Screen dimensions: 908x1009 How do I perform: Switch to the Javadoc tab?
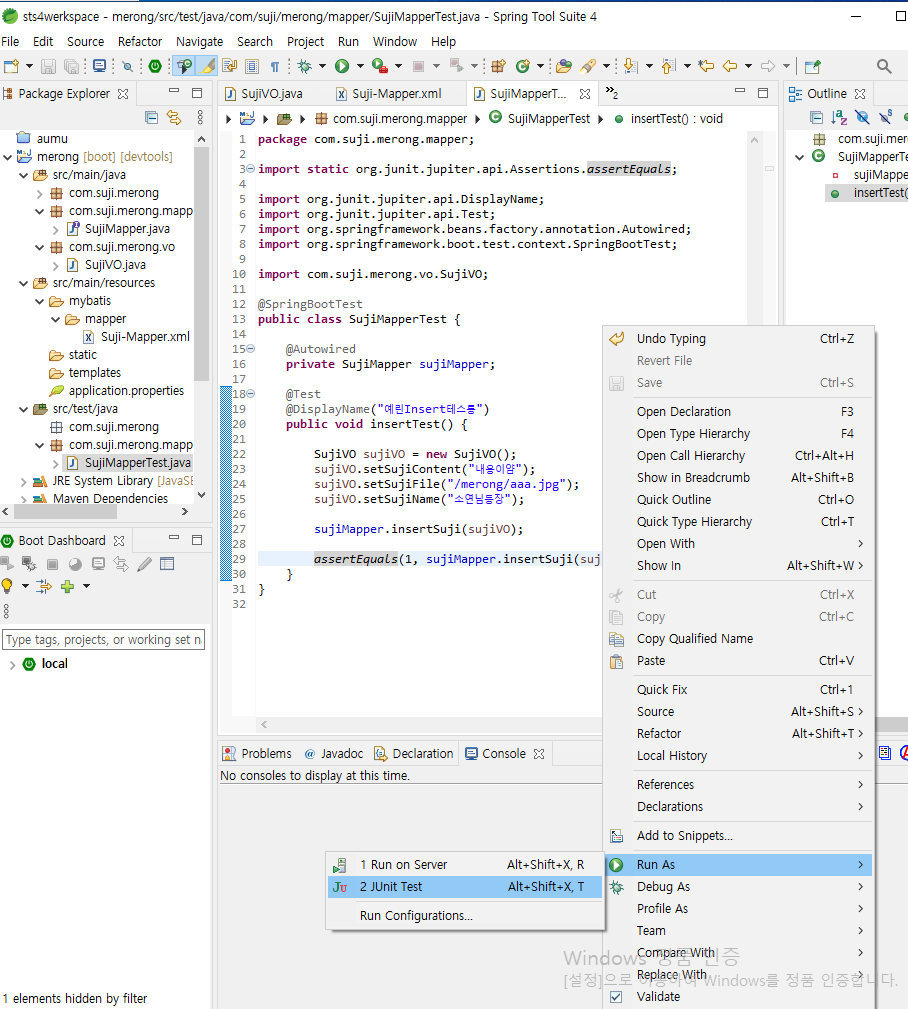(x=333, y=754)
